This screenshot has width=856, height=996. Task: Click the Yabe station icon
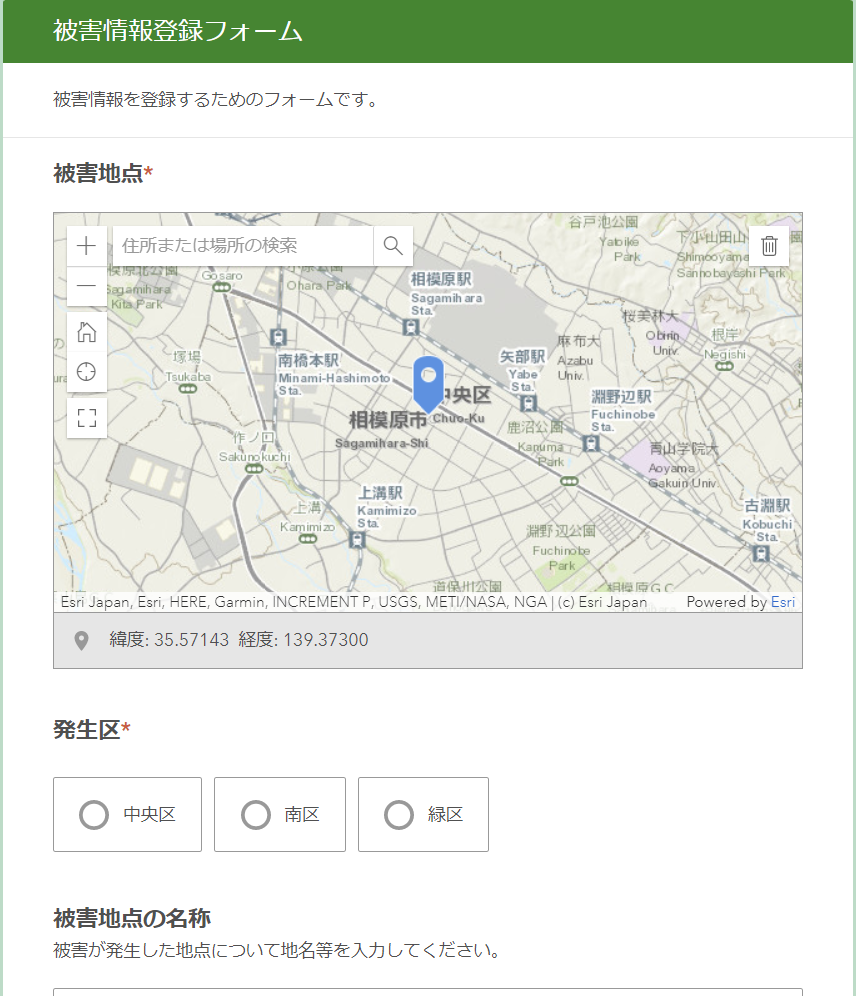(528, 403)
